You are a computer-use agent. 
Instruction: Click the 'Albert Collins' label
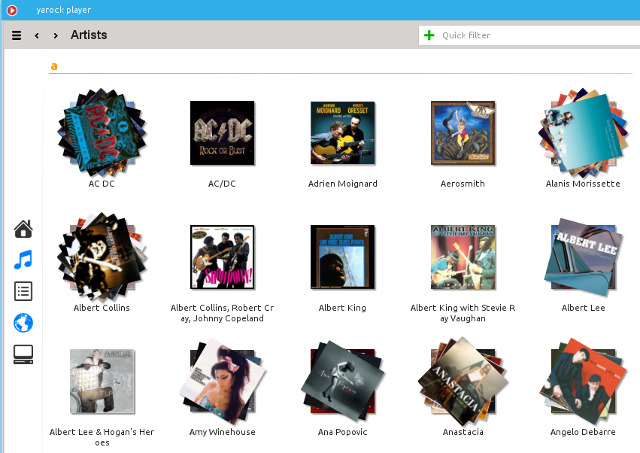pos(102,308)
